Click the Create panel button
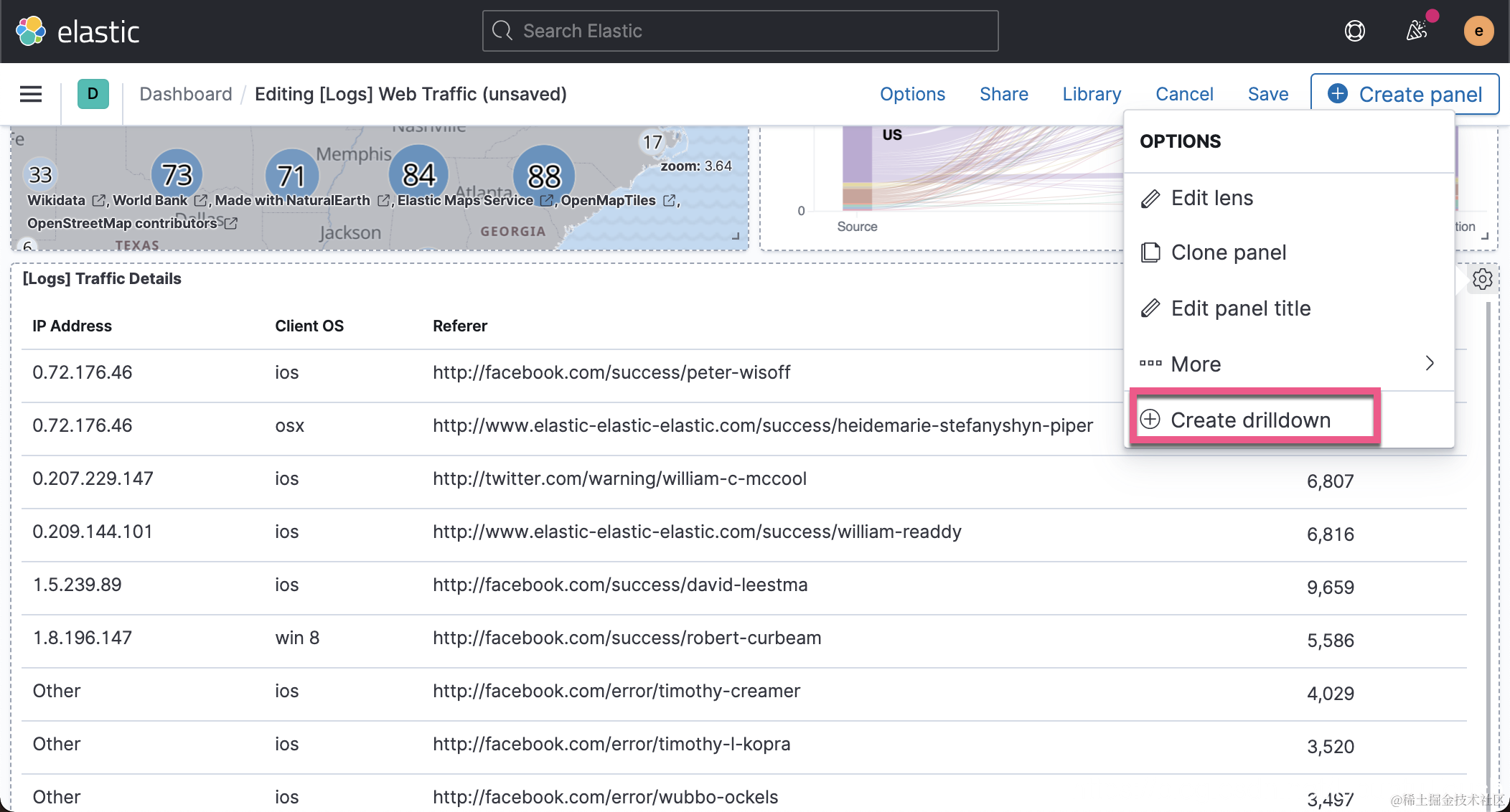This screenshot has width=1510, height=812. point(1405,94)
